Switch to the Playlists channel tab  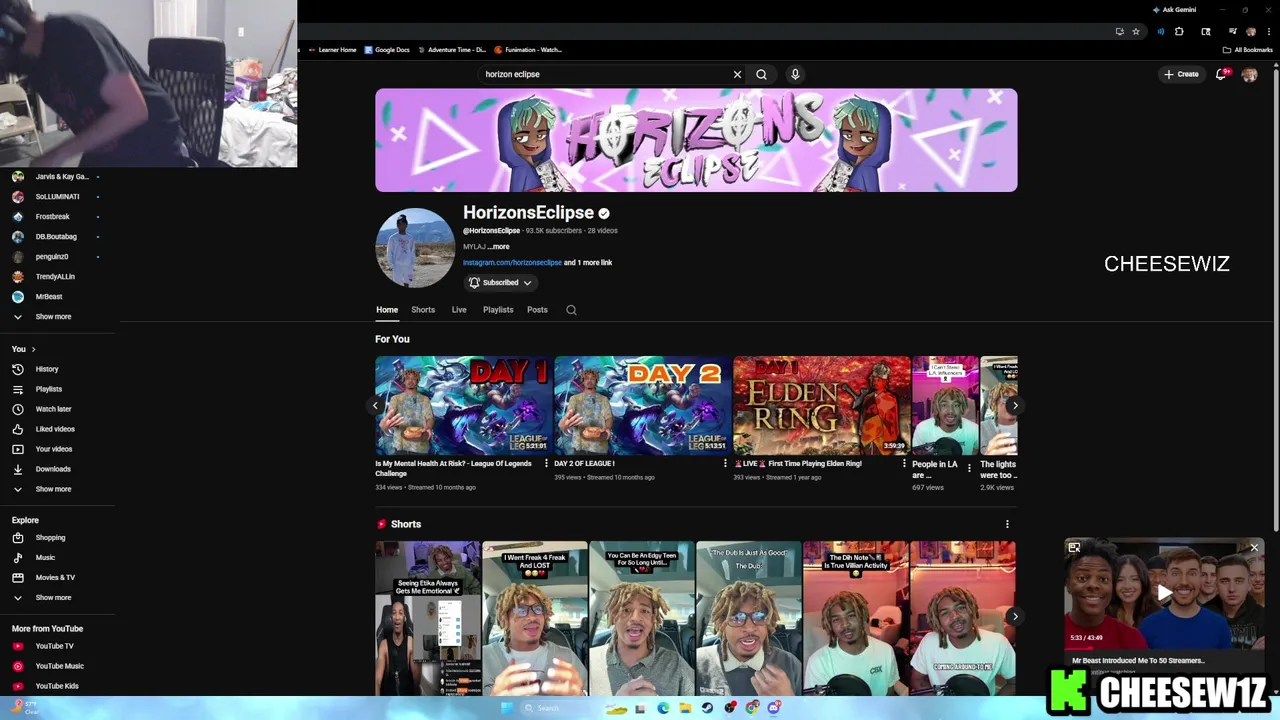(x=498, y=310)
